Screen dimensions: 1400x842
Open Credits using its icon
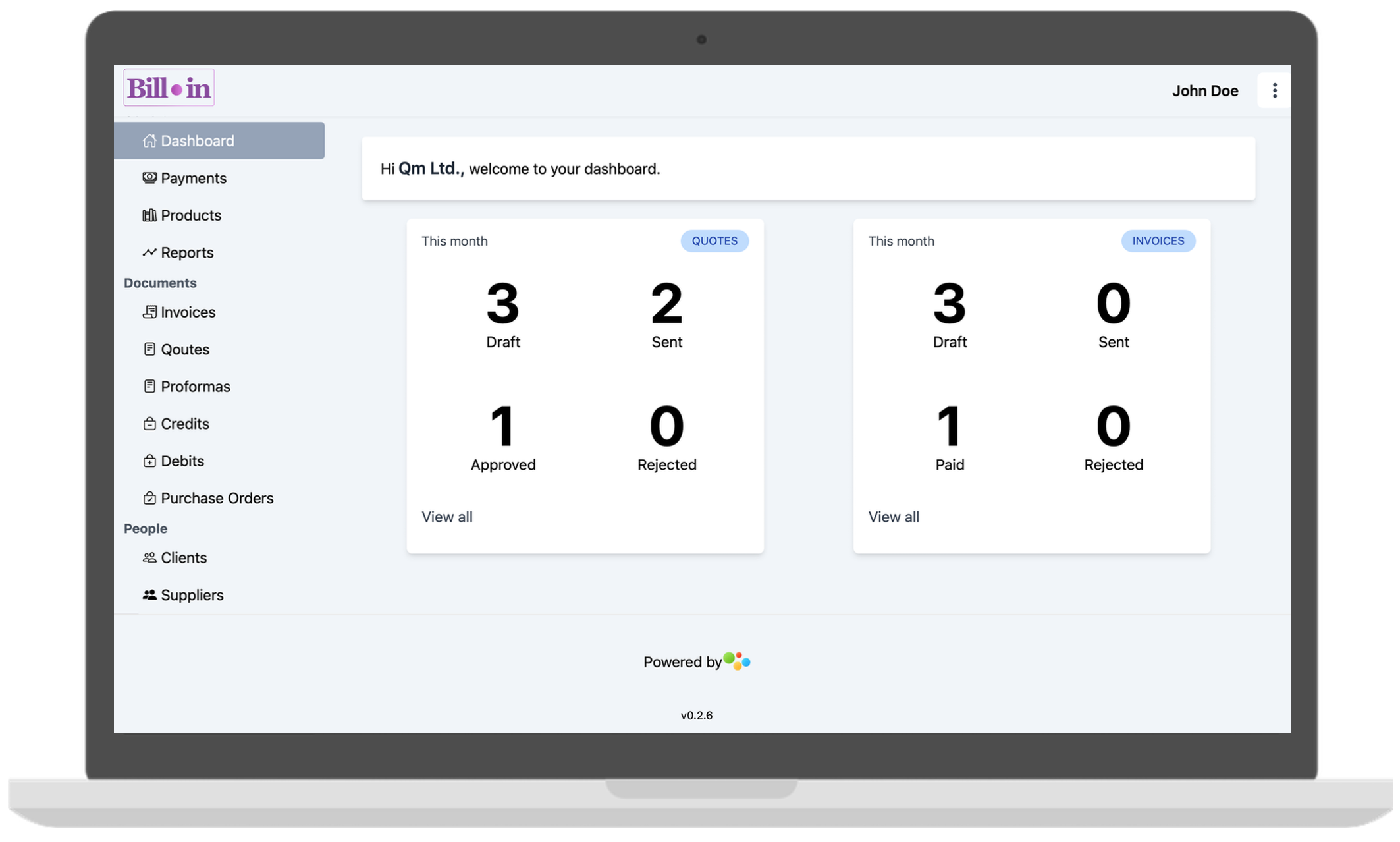point(151,423)
